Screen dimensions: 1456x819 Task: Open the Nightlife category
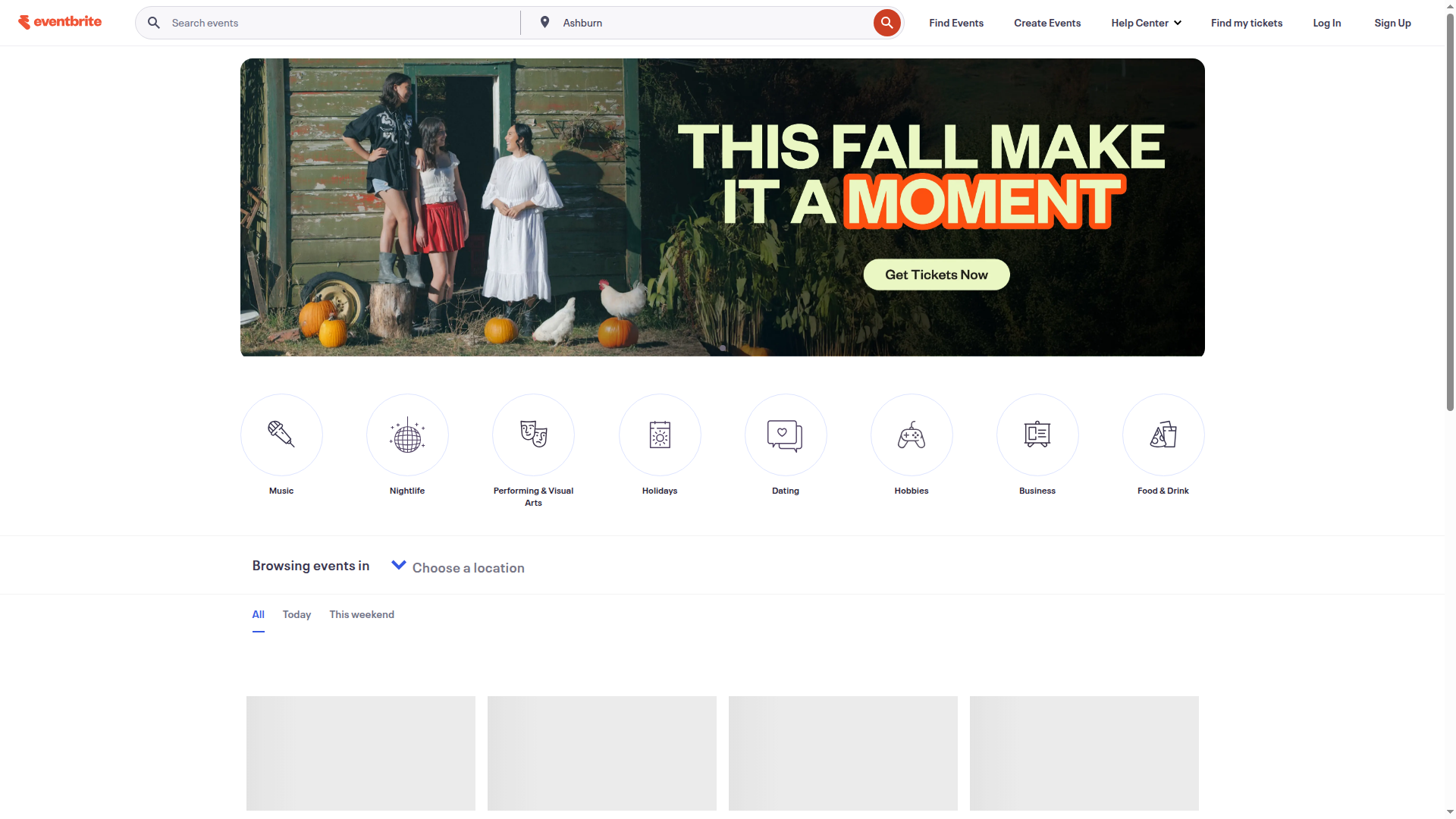pyautogui.click(x=407, y=435)
